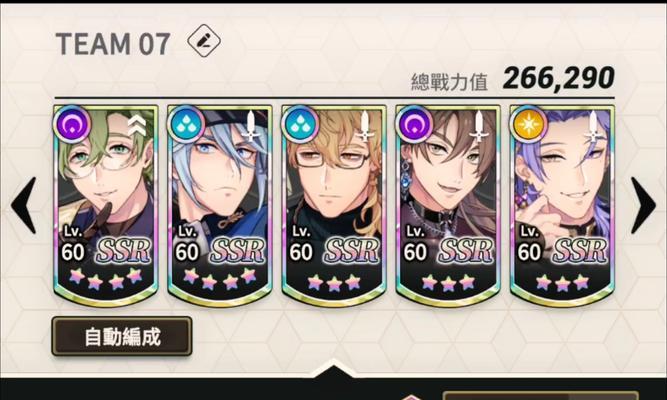Click the blonde character's water element icon

[300, 124]
